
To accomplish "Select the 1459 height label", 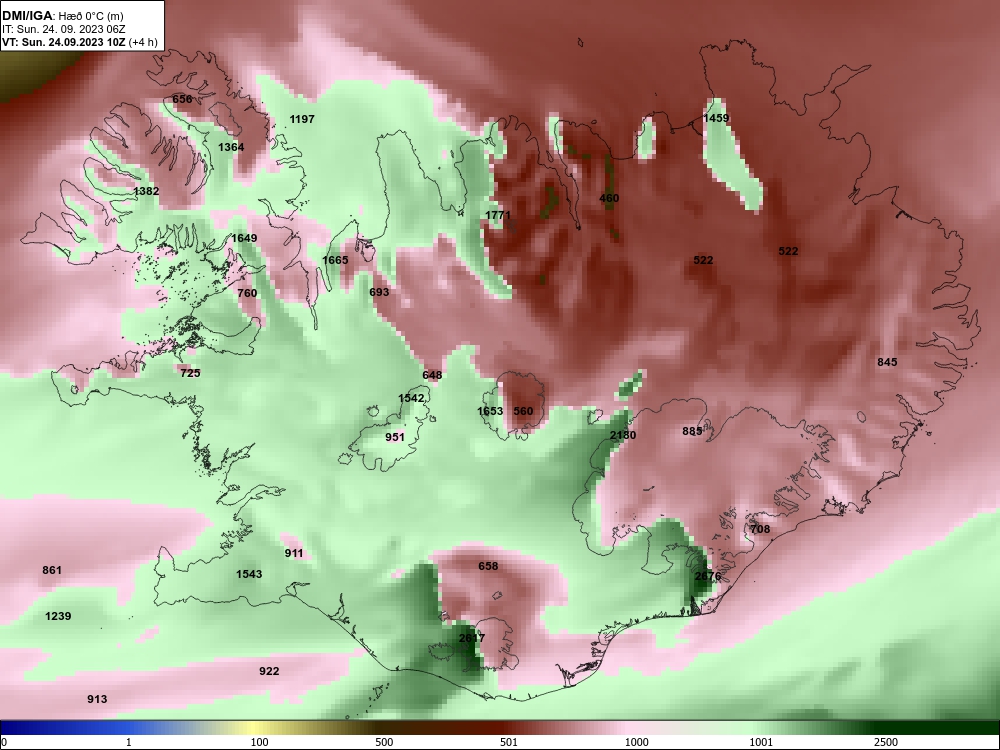I will [716, 118].
